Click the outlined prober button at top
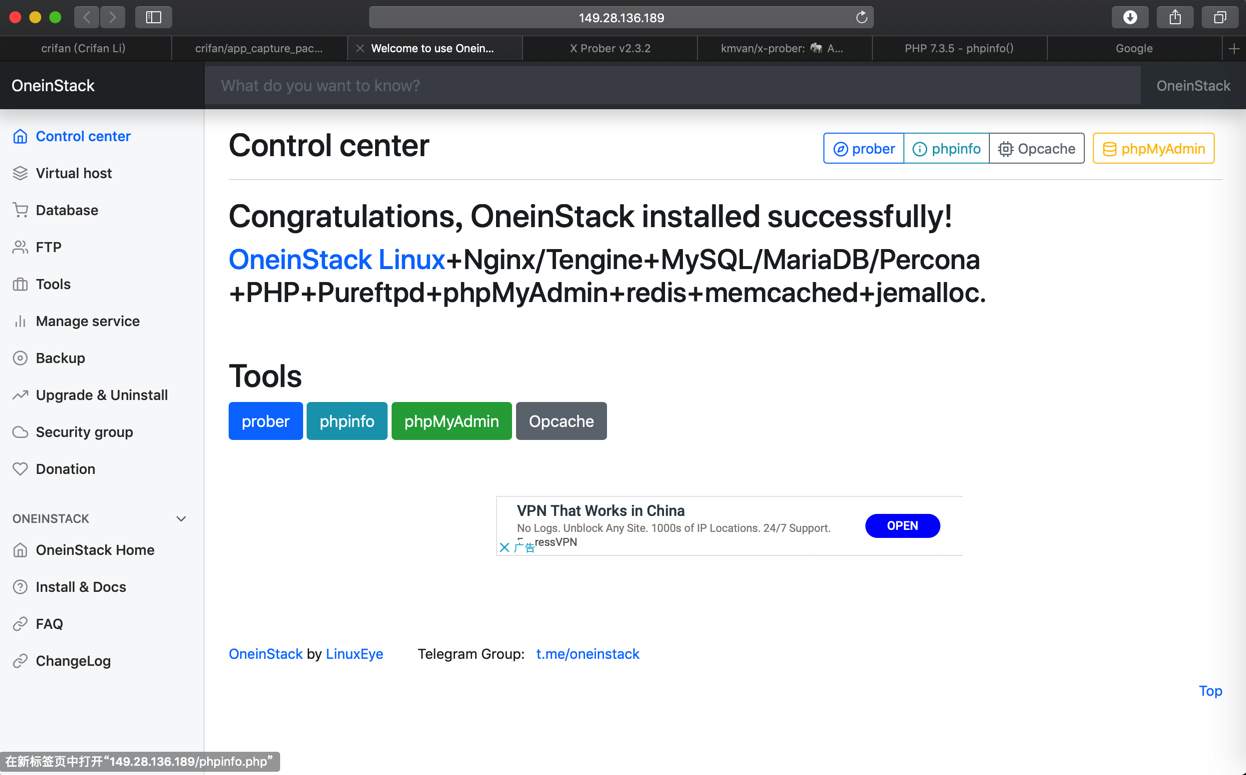 (864, 149)
